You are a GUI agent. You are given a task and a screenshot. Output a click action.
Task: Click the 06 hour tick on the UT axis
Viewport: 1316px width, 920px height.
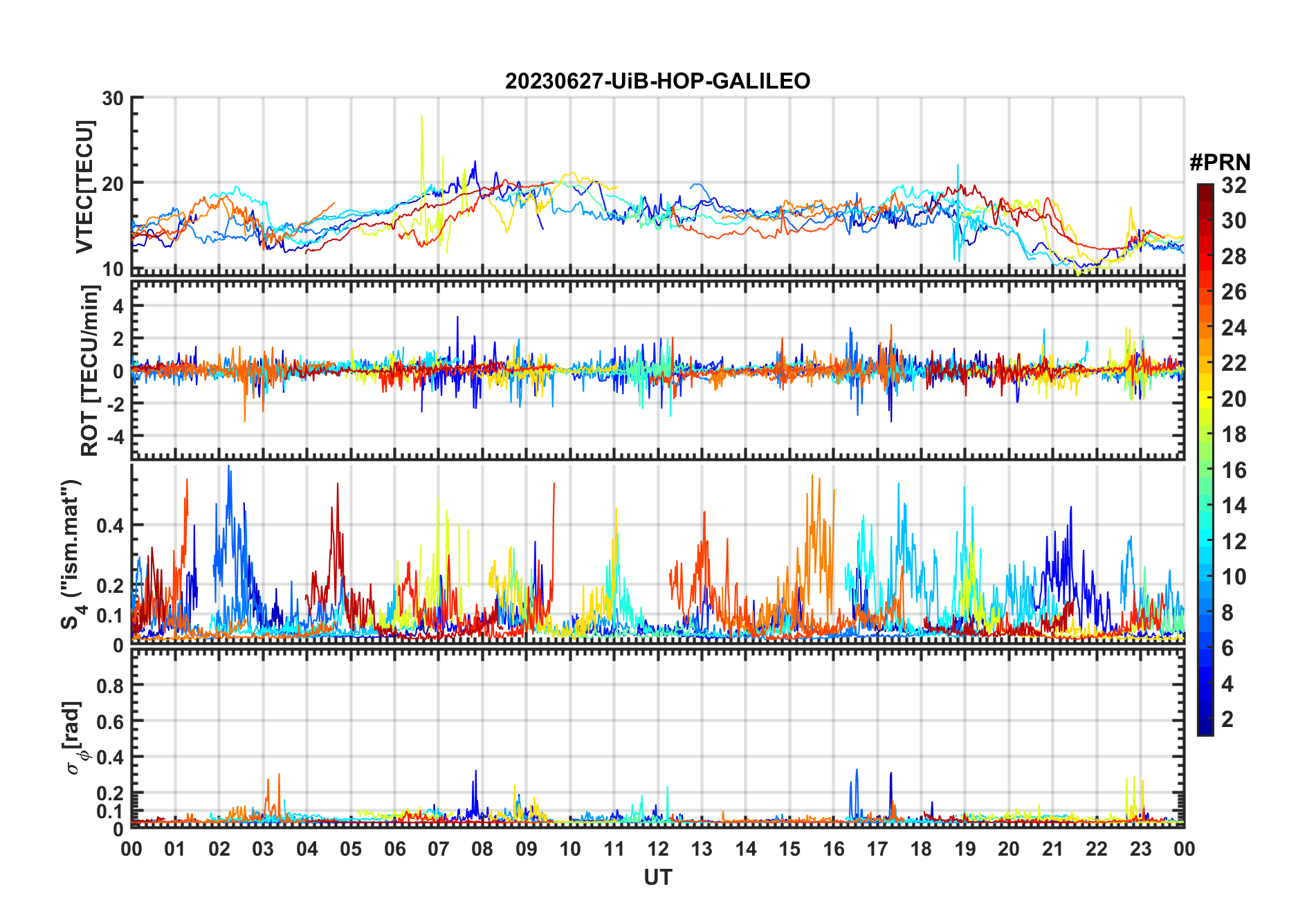tap(394, 849)
